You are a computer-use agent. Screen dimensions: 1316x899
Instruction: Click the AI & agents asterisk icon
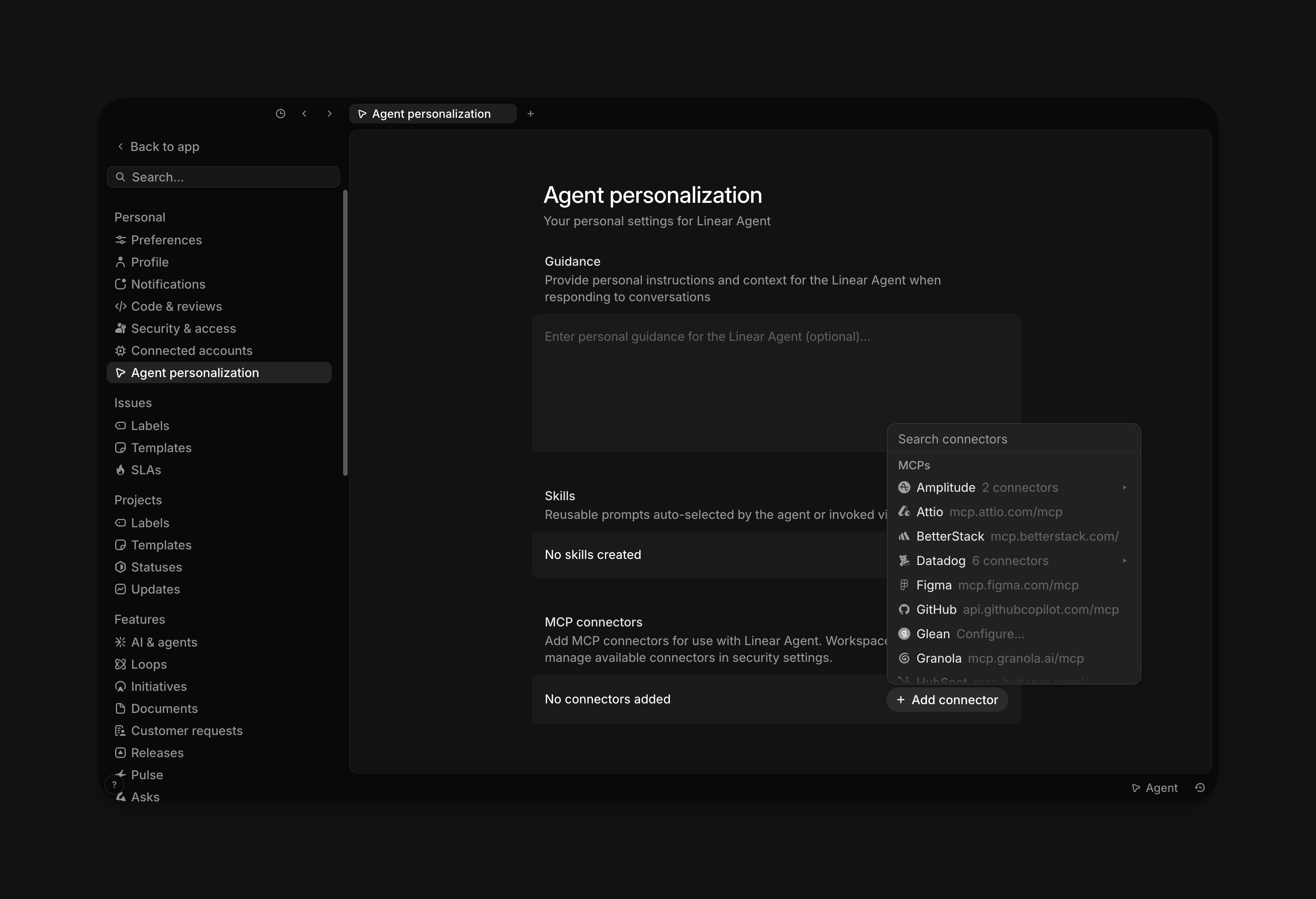120,642
